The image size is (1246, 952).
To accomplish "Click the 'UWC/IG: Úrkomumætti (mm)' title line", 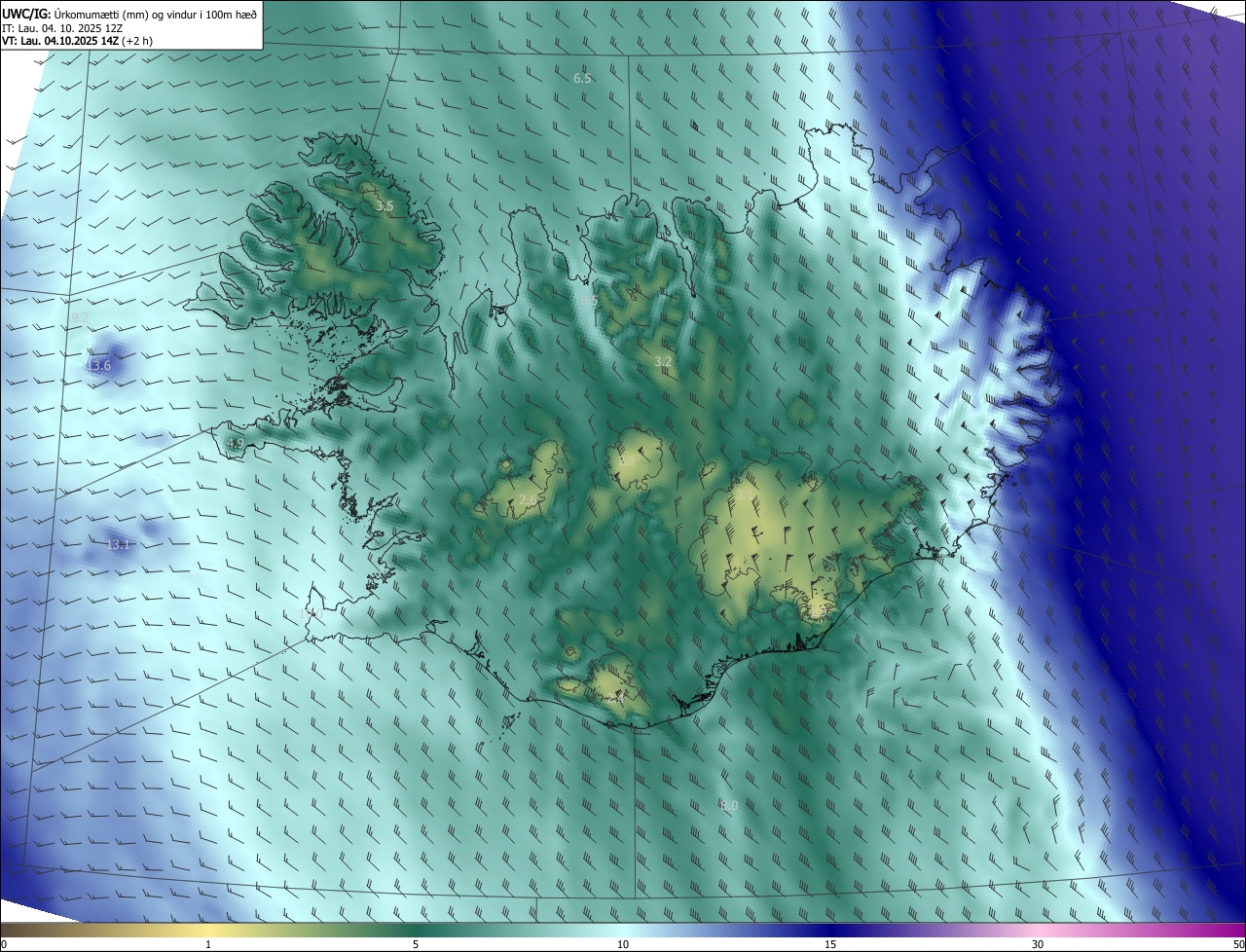I will [x=130, y=14].
